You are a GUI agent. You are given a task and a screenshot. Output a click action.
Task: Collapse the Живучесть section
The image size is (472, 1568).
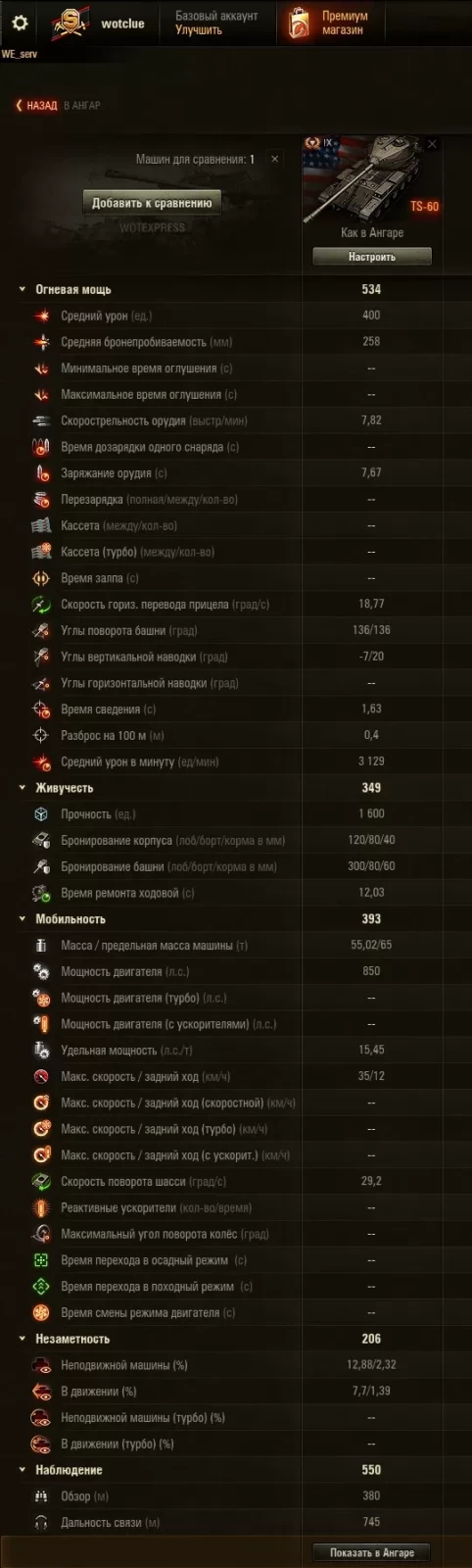23,788
